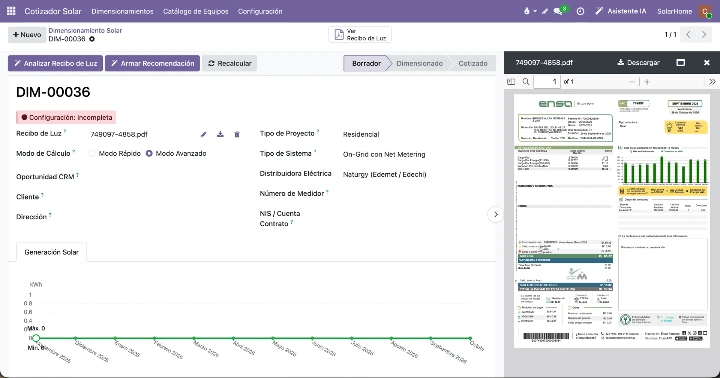Follow the Dimensionamiento Solar breadcrumb link
This screenshot has width=720, height=378.
click(x=85, y=30)
